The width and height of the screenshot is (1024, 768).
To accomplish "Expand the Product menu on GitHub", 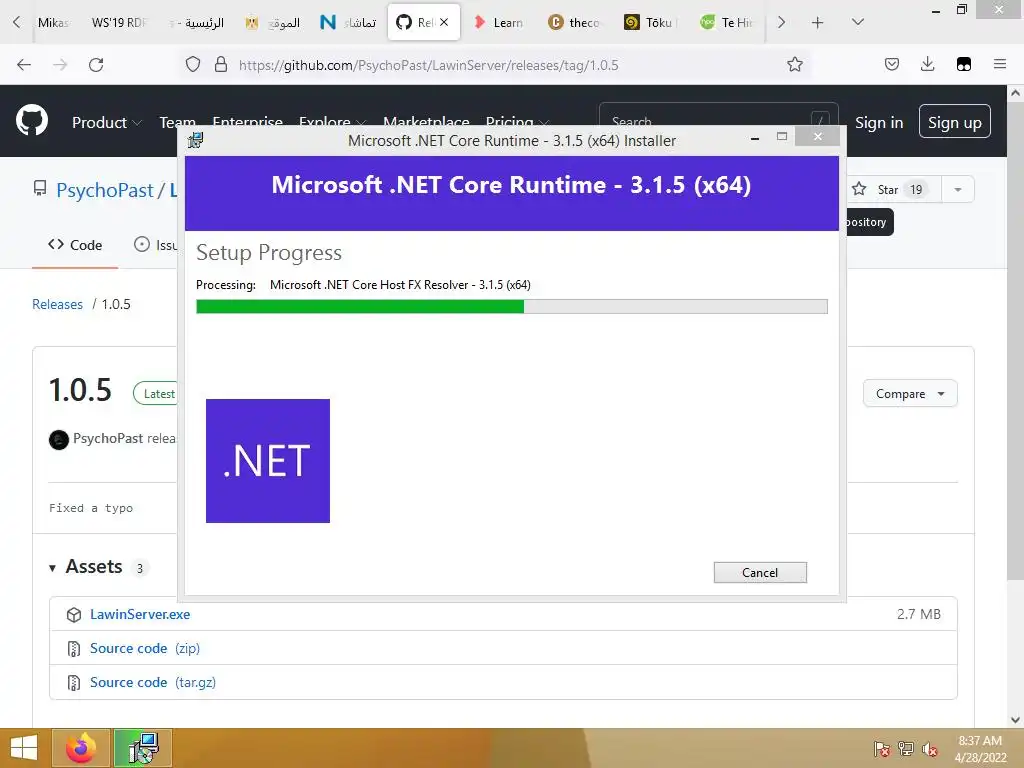I will 106,122.
